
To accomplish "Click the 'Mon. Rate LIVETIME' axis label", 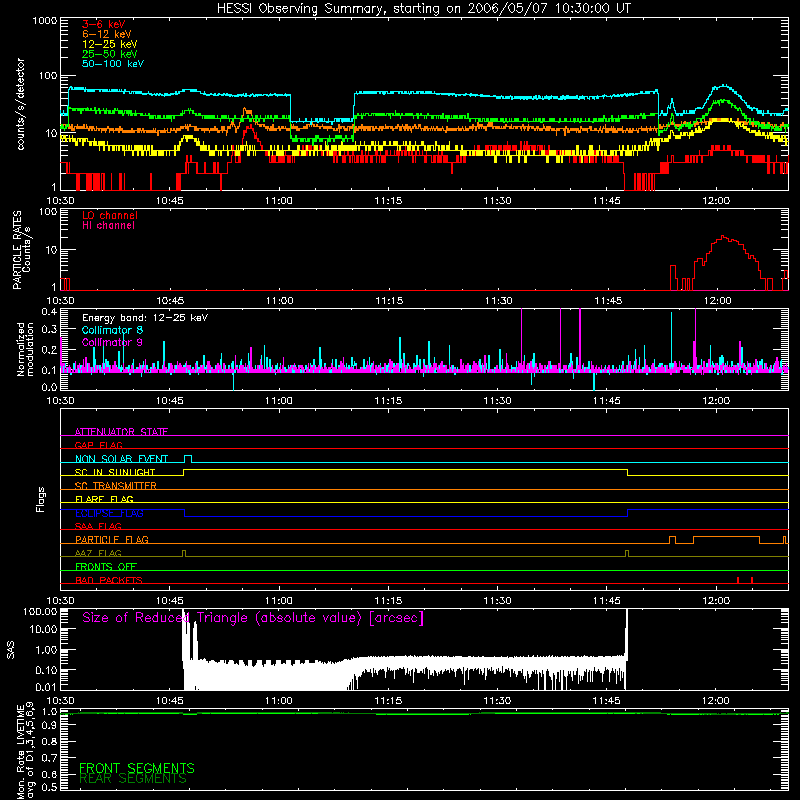I will coord(25,750).
